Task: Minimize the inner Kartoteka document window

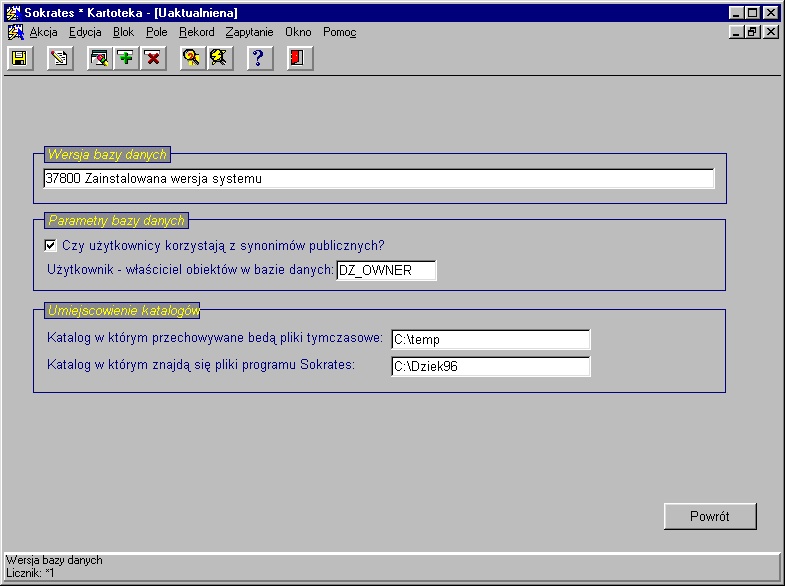Action: [x=736, y=32]
